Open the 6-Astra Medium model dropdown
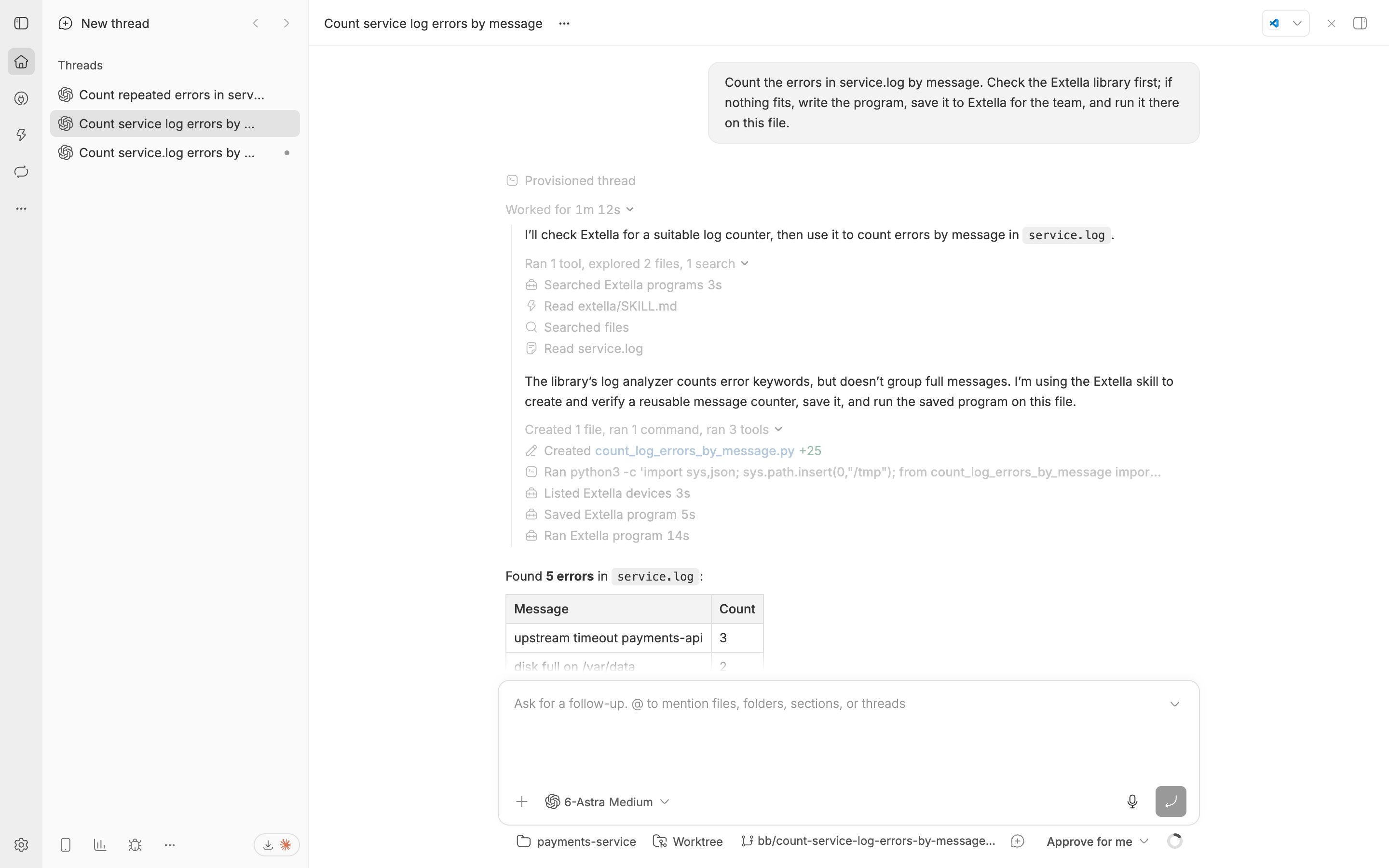 [x=607, y=801]
